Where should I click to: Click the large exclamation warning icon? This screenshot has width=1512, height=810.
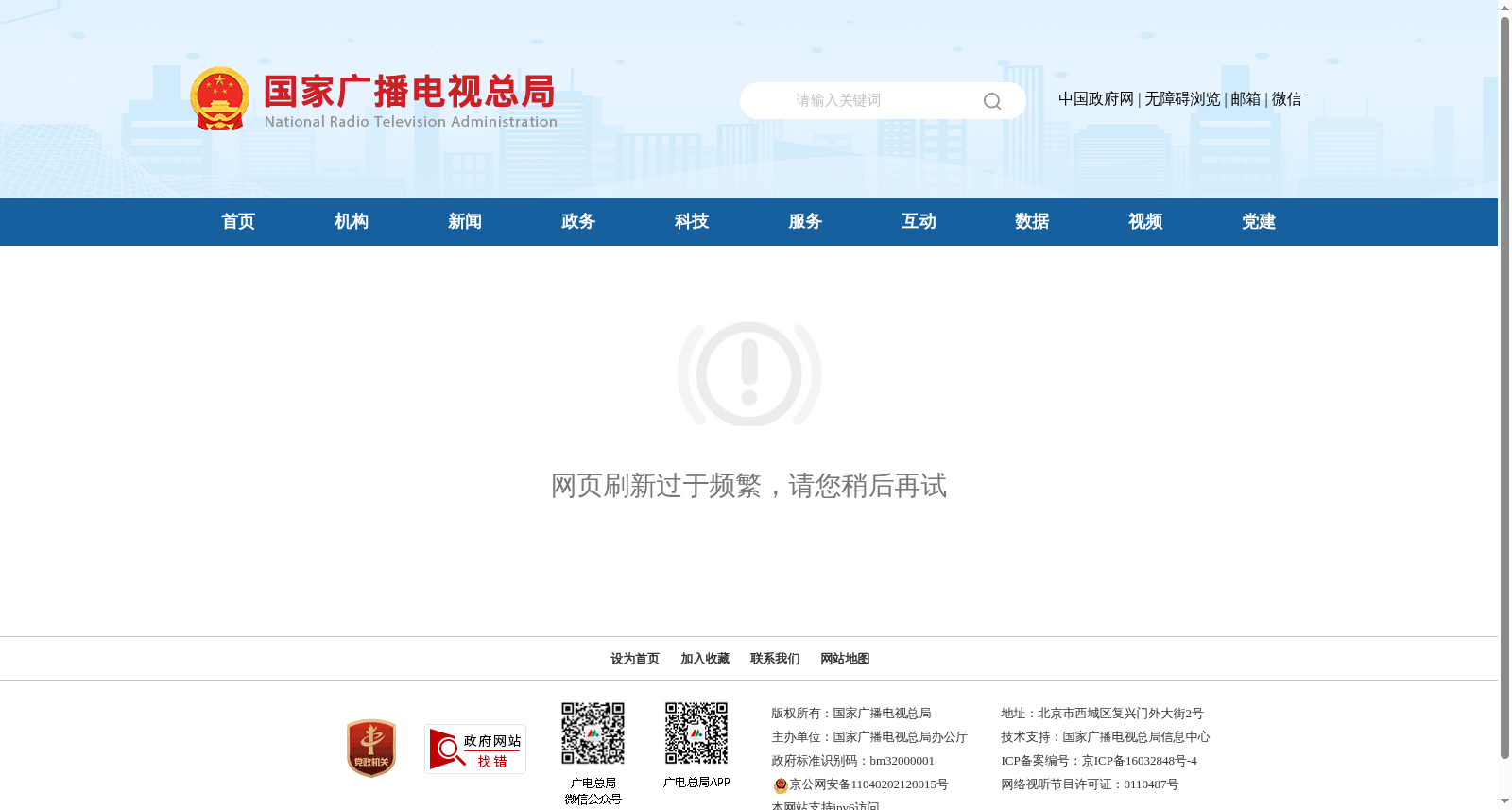pyautogui.click(x=749, y=374)
